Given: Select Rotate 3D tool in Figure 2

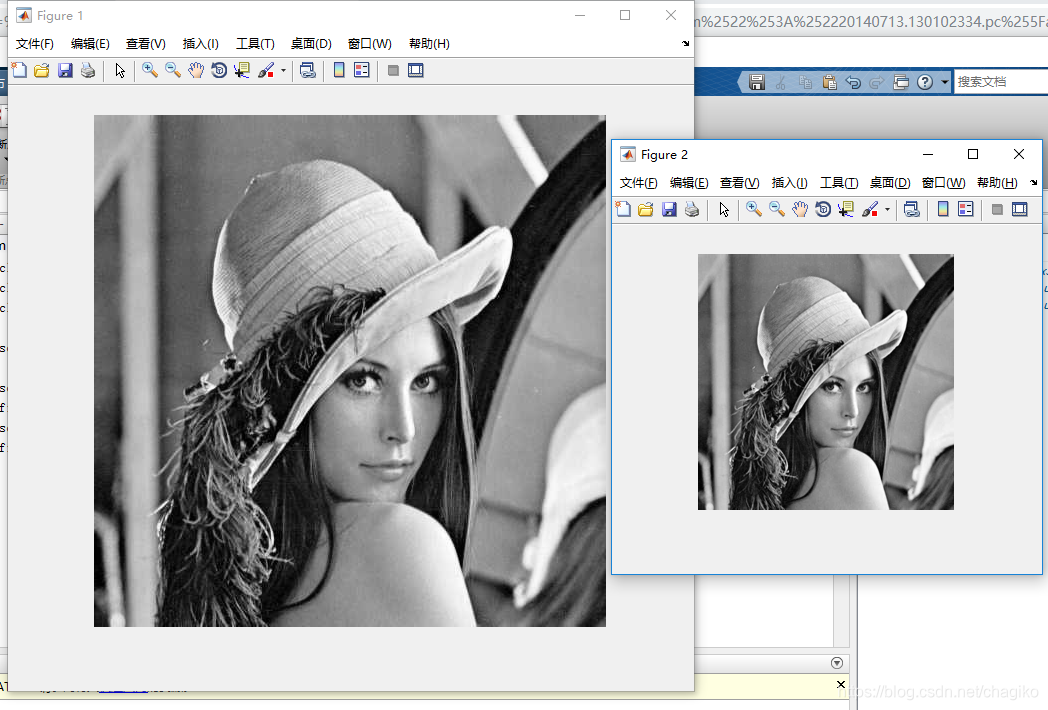Looking at the screenshot, I should click(x=823, y=209).
